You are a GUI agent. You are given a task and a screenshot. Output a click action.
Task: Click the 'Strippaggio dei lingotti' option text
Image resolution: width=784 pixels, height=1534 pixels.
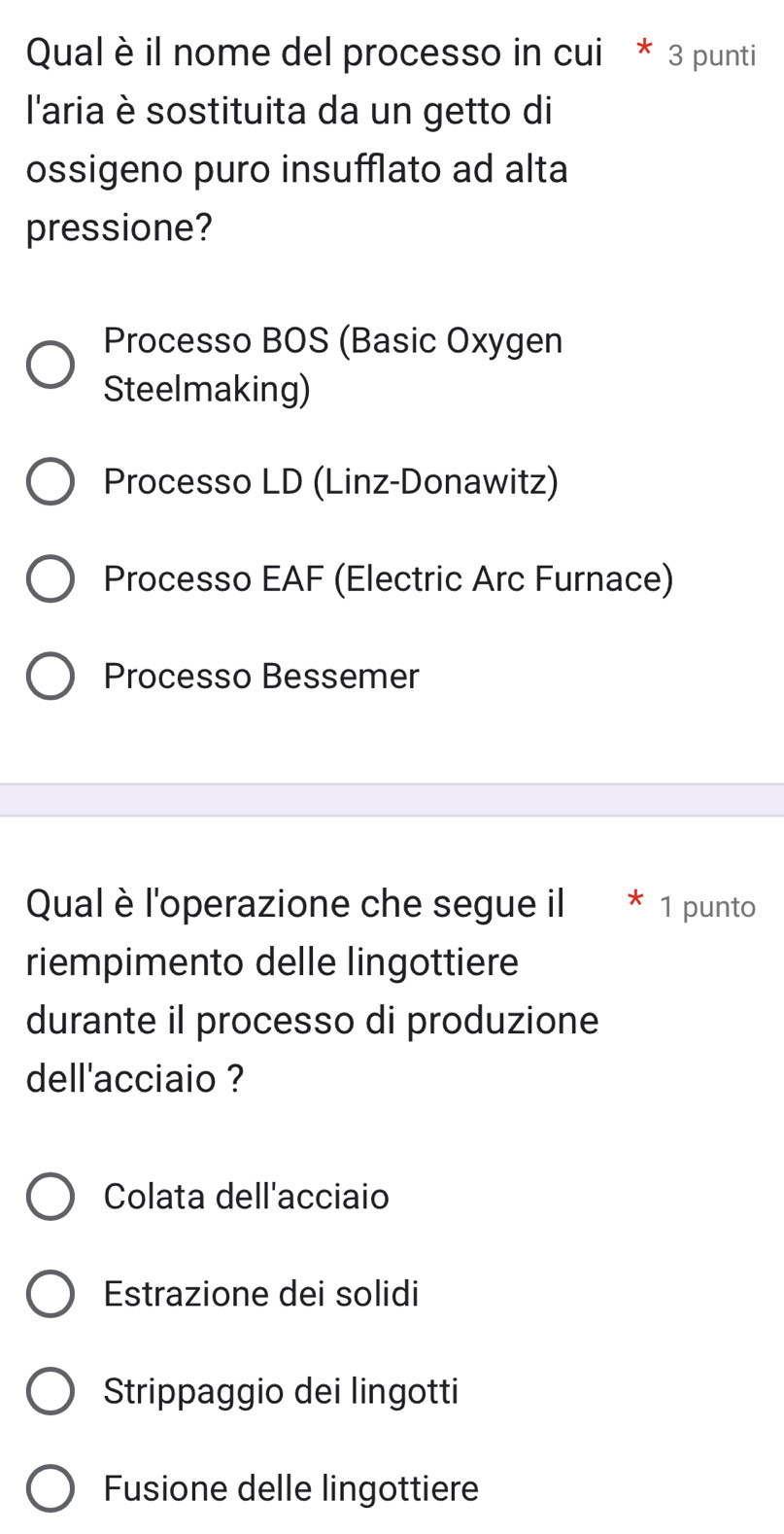(x=281, y=1391)
